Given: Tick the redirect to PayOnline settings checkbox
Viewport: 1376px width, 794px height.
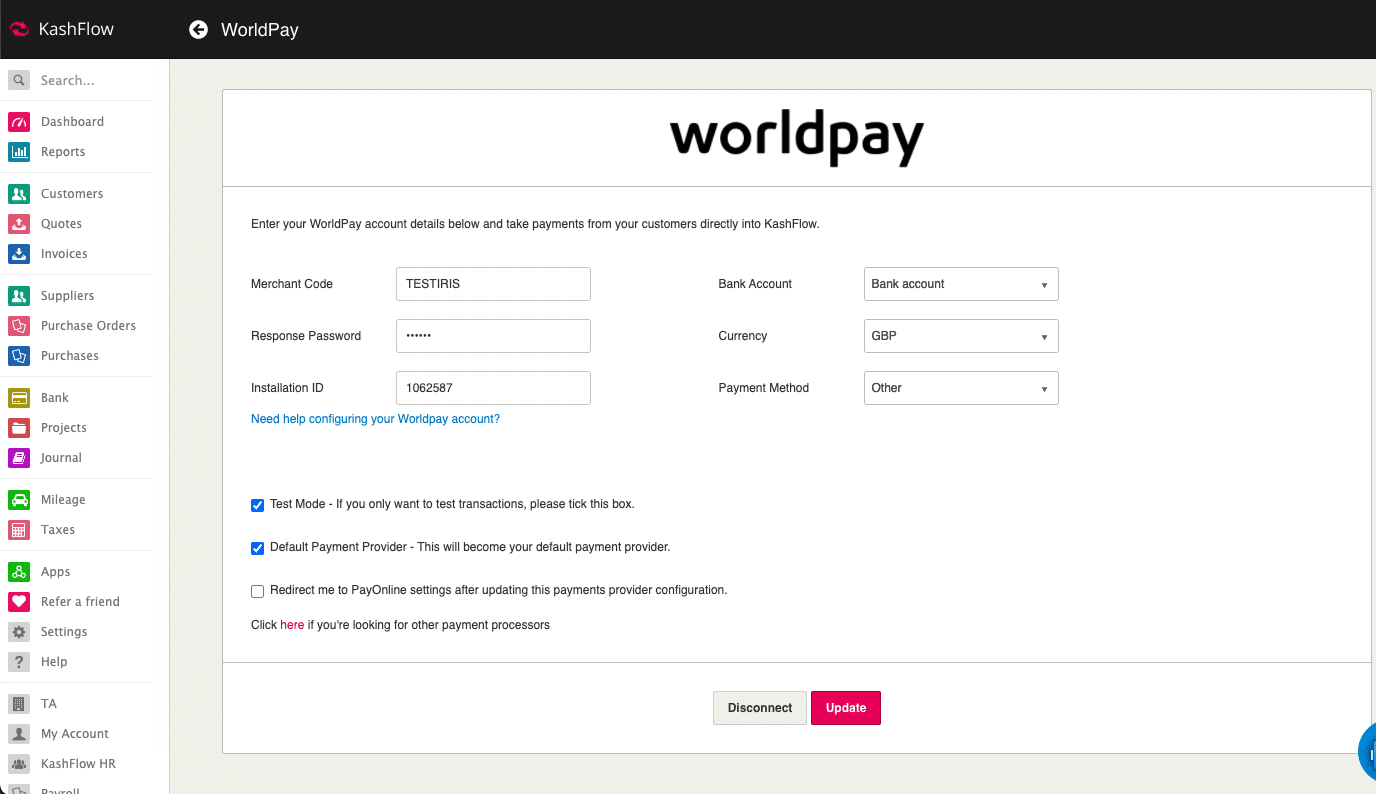Looking at the screenshot, I should click(x=257, y=591).
